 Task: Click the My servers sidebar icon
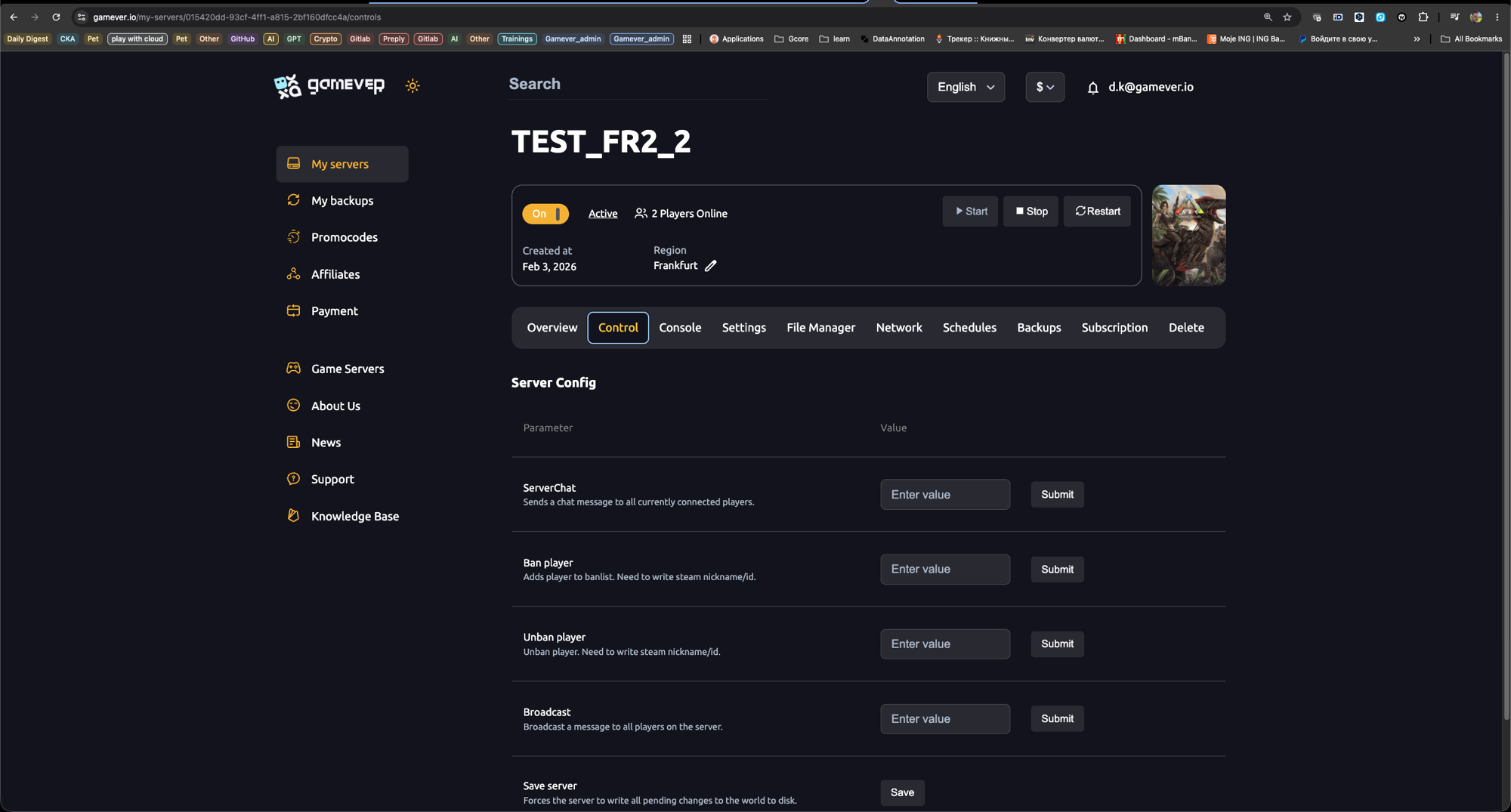click(293, 164)
